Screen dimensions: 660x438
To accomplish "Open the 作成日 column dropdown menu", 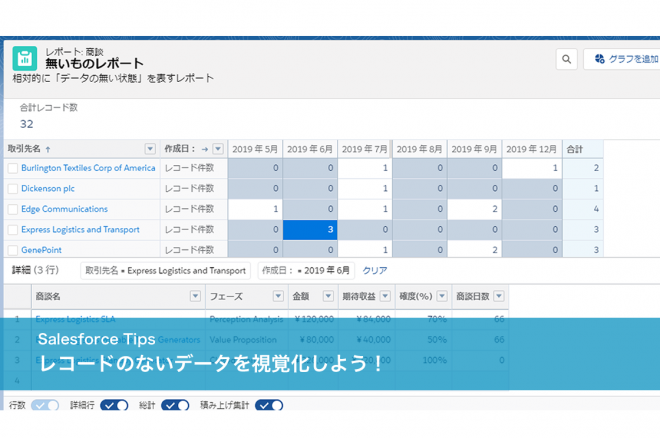I will coord(218,149).
